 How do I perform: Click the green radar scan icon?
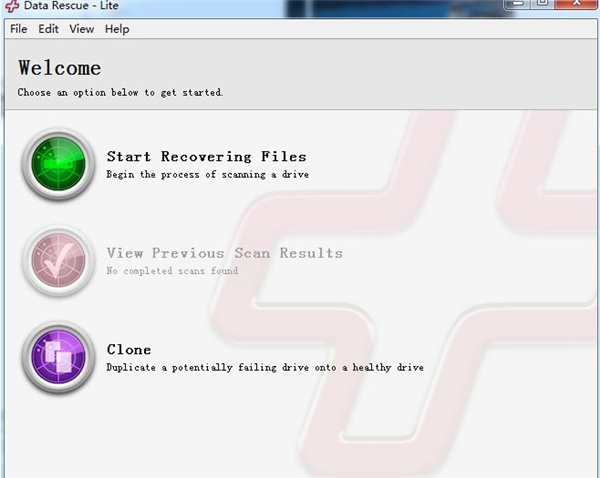(x=58, y=164)
